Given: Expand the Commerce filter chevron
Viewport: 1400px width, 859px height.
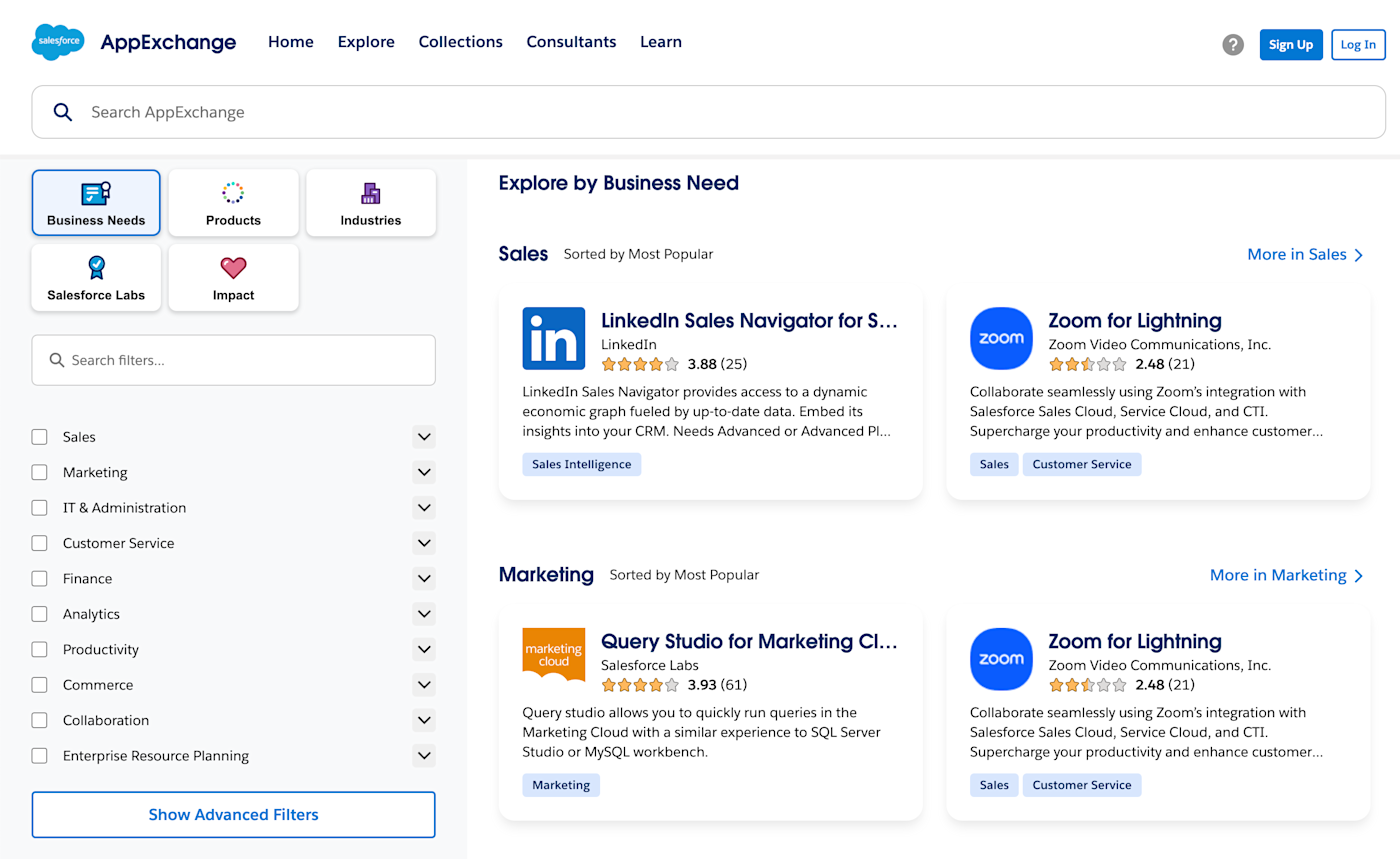Looking at the screenshot, I should pyautogui.click(x=424, y=685).
